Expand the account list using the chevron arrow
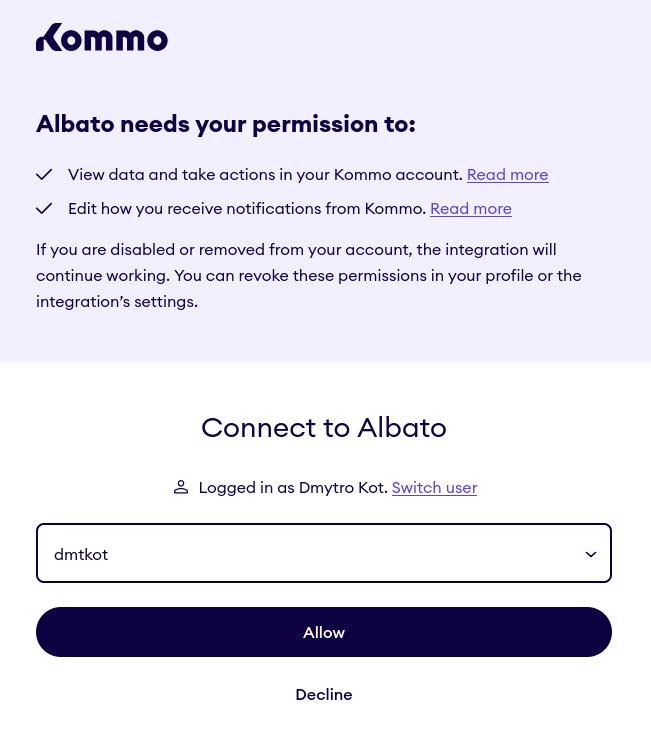The height and width of the screenshot is (743, 651). click(x=591, y=554)
